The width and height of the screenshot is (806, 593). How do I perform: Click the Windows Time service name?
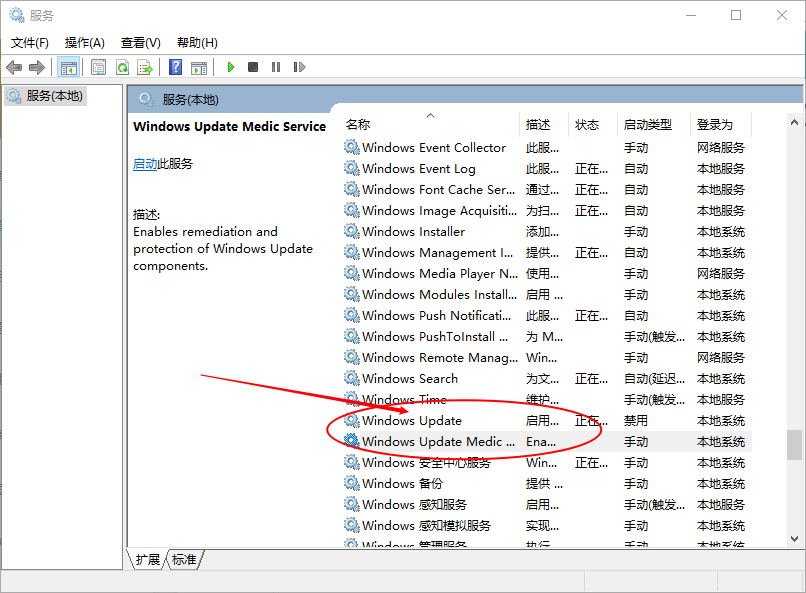coord(404,399)
